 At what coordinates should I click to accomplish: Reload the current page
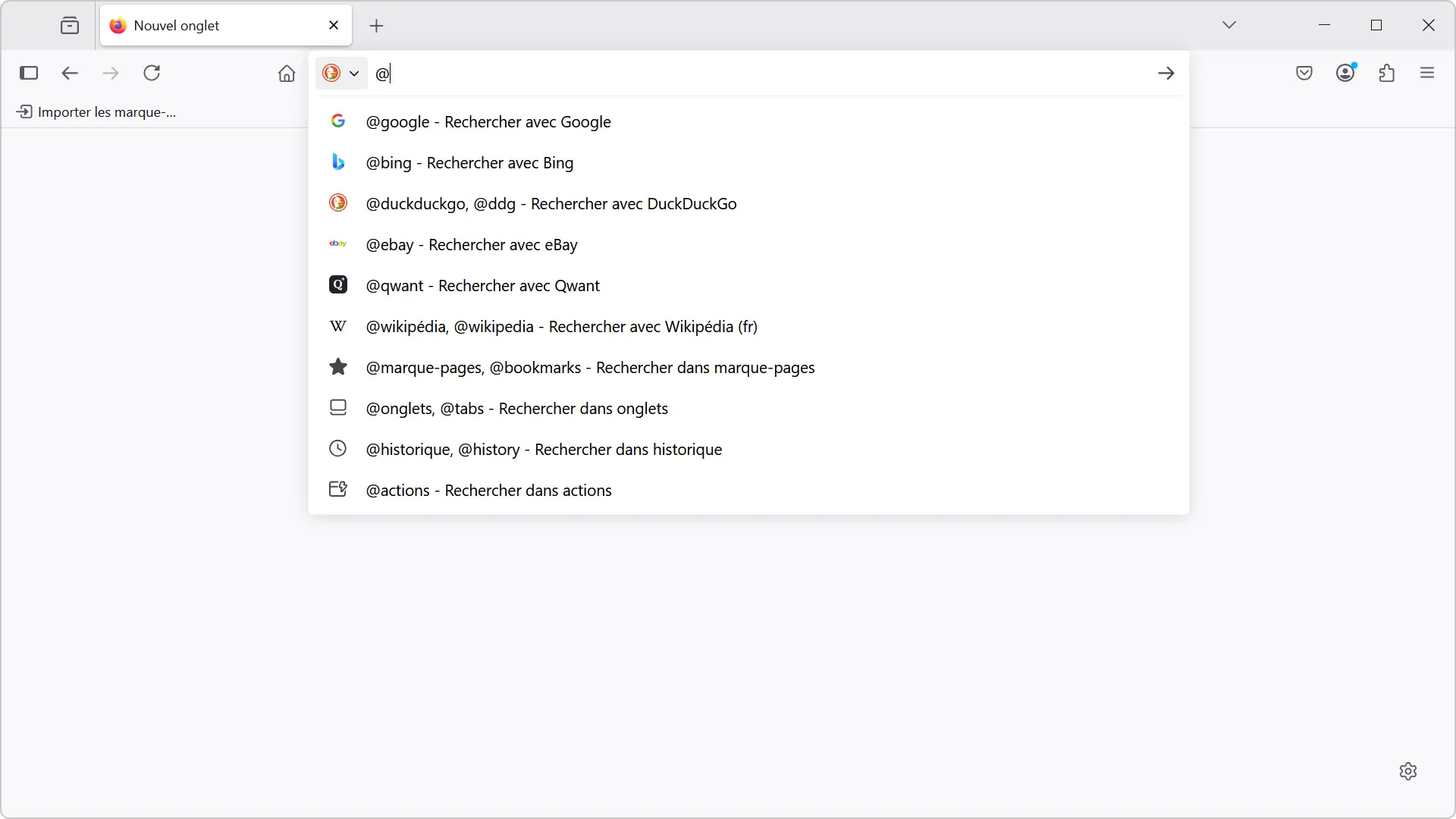click(152, 73)
